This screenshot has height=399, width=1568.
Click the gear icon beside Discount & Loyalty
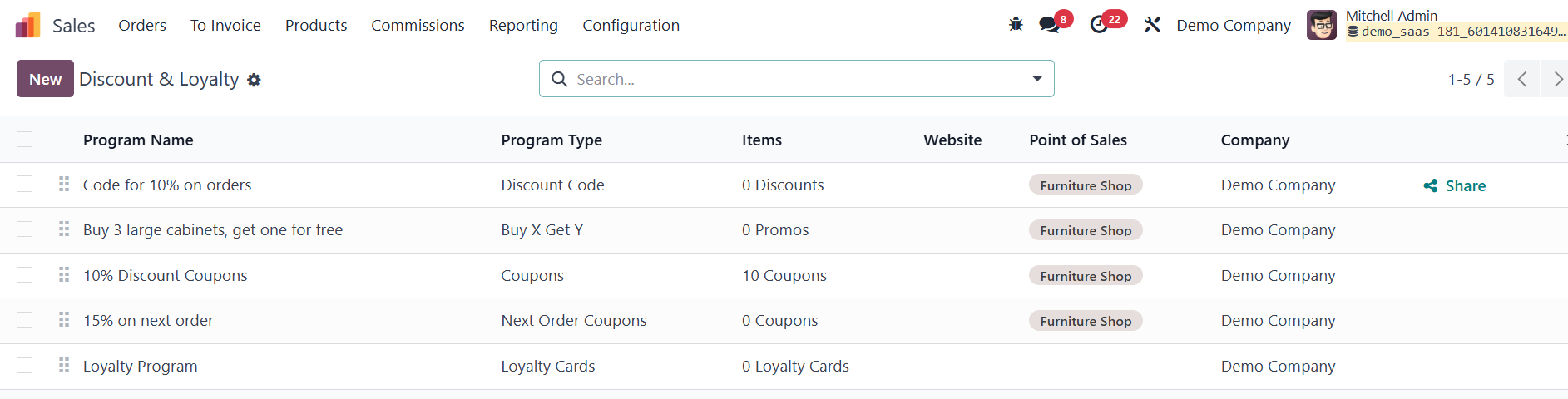tap(255, 80)
